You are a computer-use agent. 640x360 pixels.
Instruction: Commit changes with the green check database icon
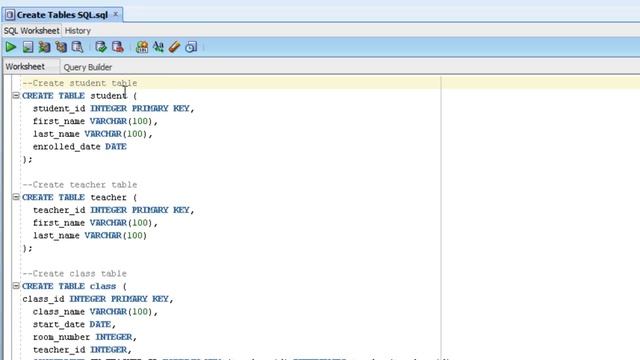(101, 47)
